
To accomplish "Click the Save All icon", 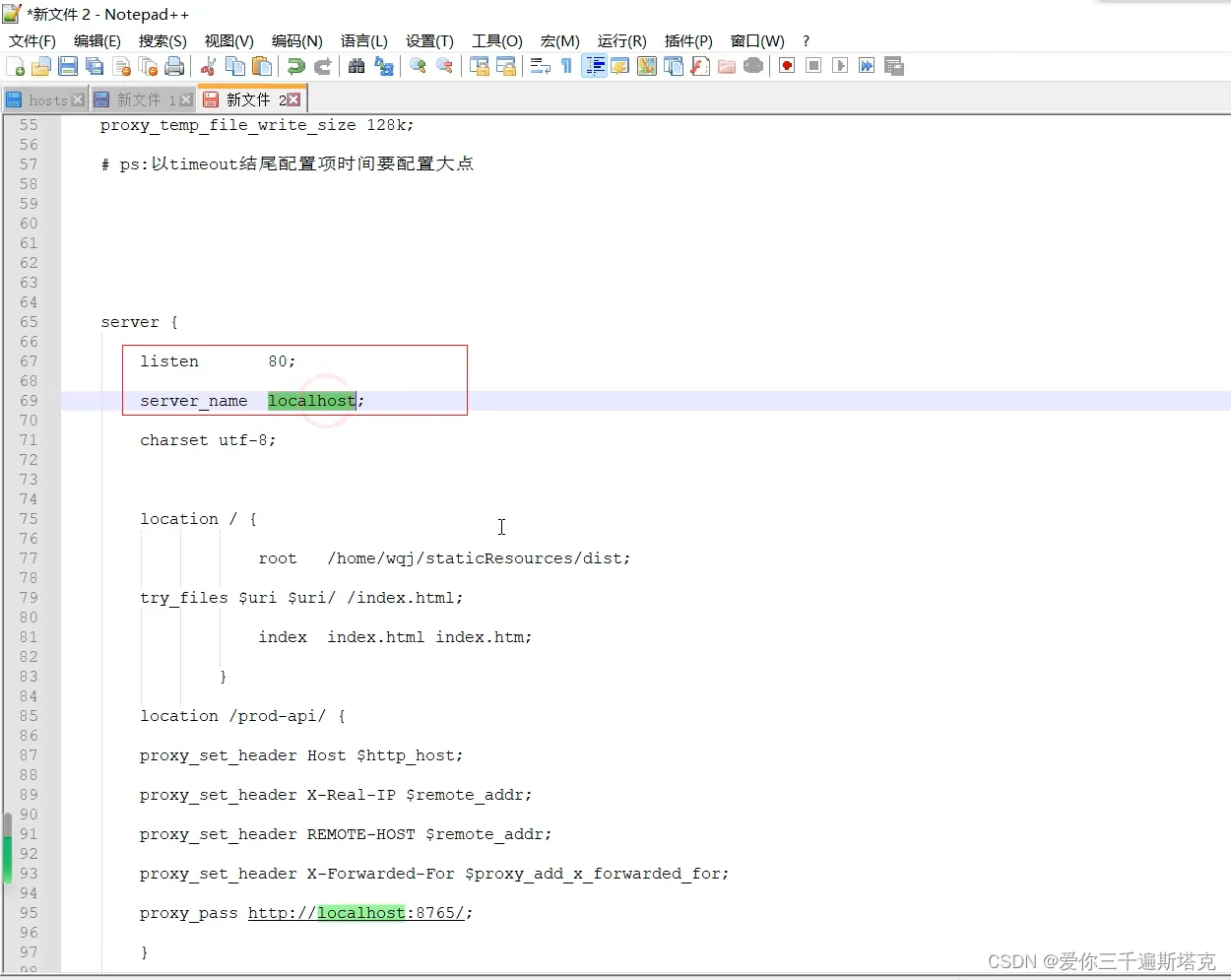I will pyautogui.click(x=95, y=66).
